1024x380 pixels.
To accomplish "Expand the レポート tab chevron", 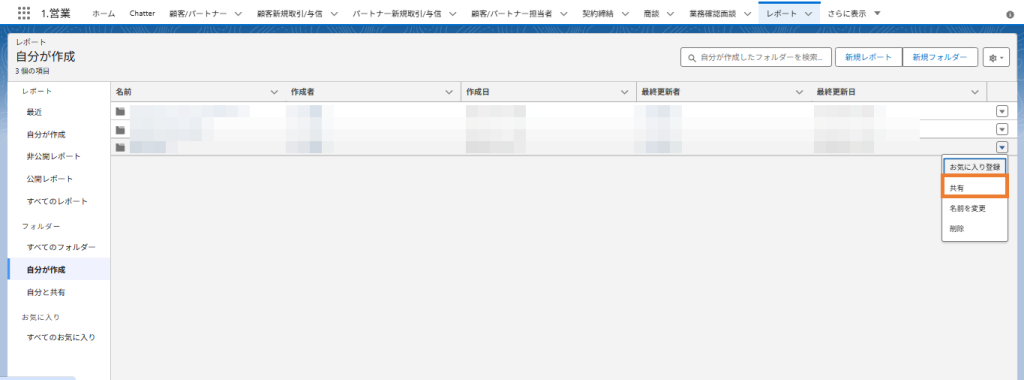I will point(808,14).
